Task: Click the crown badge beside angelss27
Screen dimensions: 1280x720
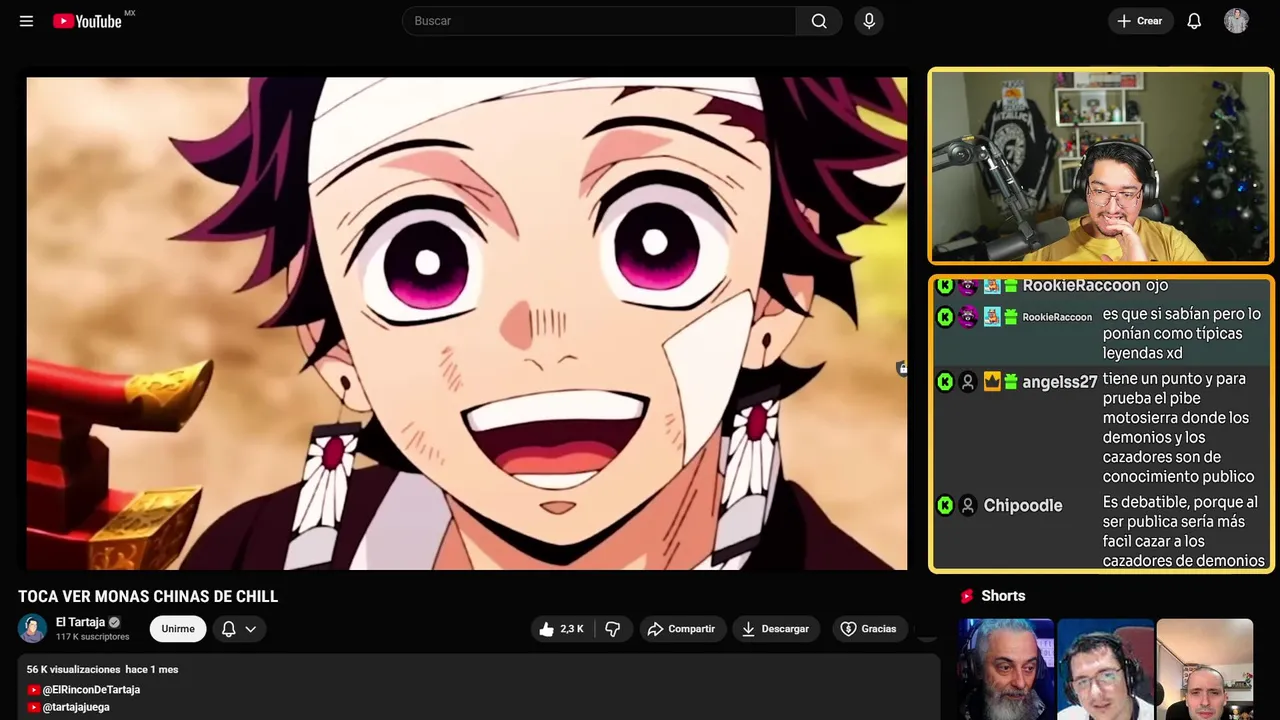Action: point(992,381)
